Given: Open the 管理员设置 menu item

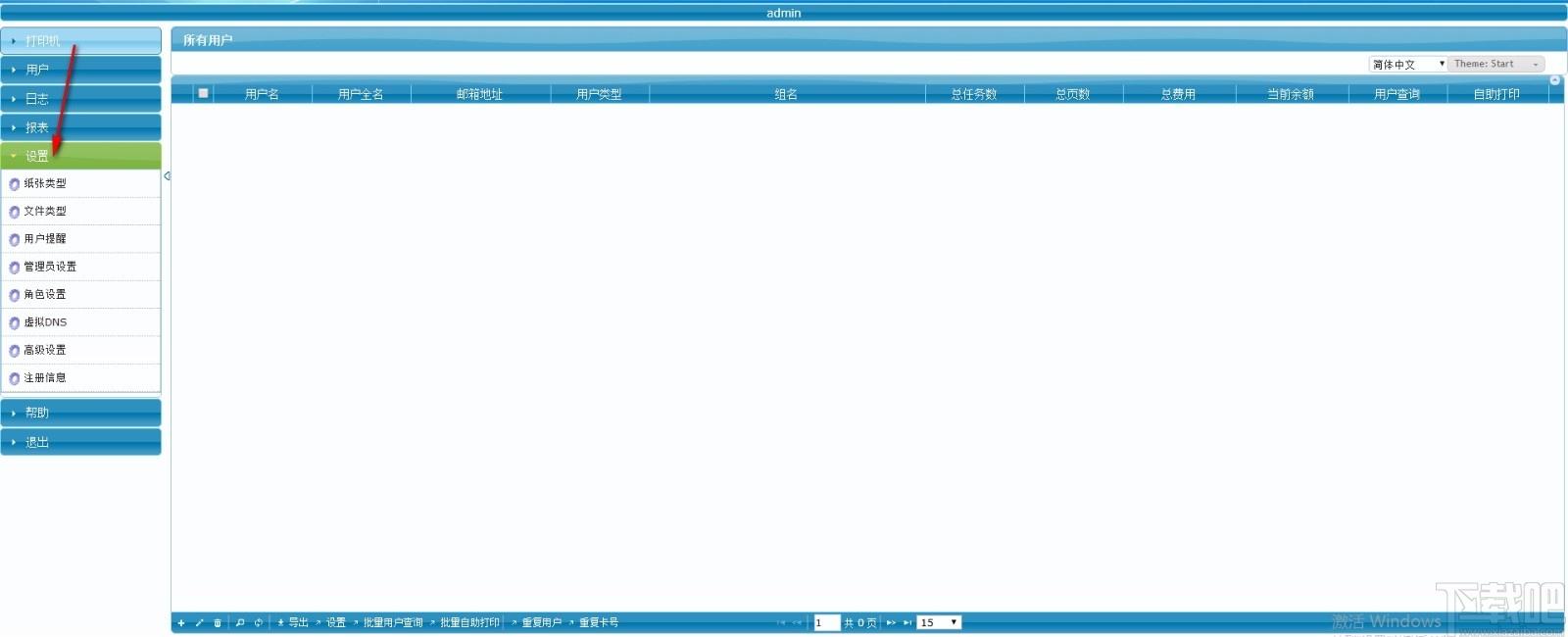Looking at the screenshot, I should coord(81,267).
